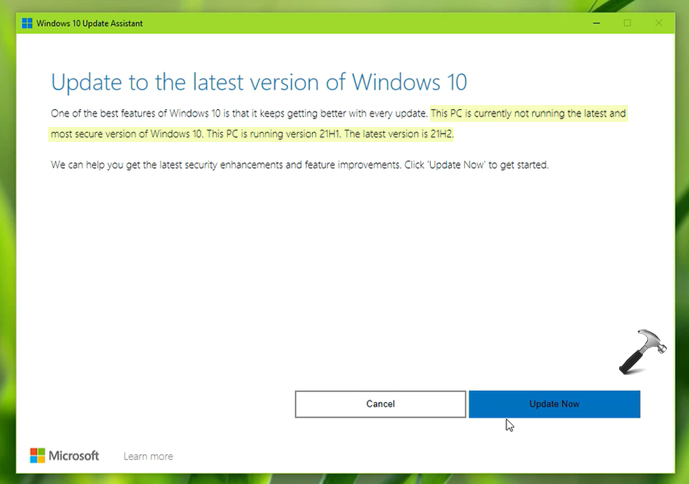
Task: Click the Update Now button
Action: [554, 404]
